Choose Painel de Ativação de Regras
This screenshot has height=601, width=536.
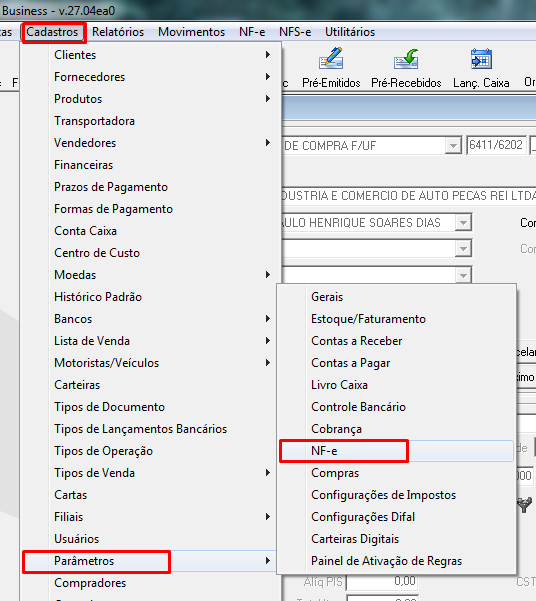[x=396, y=561]
